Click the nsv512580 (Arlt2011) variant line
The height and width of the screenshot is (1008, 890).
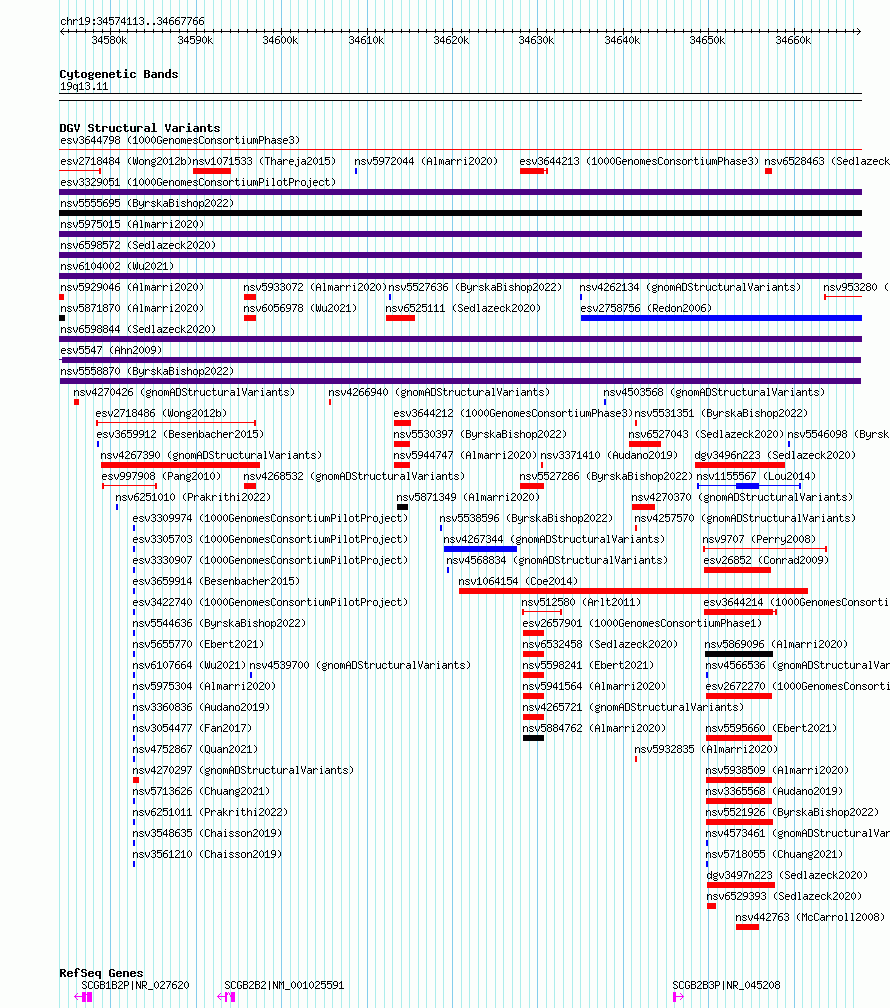(x=542, y=612)
